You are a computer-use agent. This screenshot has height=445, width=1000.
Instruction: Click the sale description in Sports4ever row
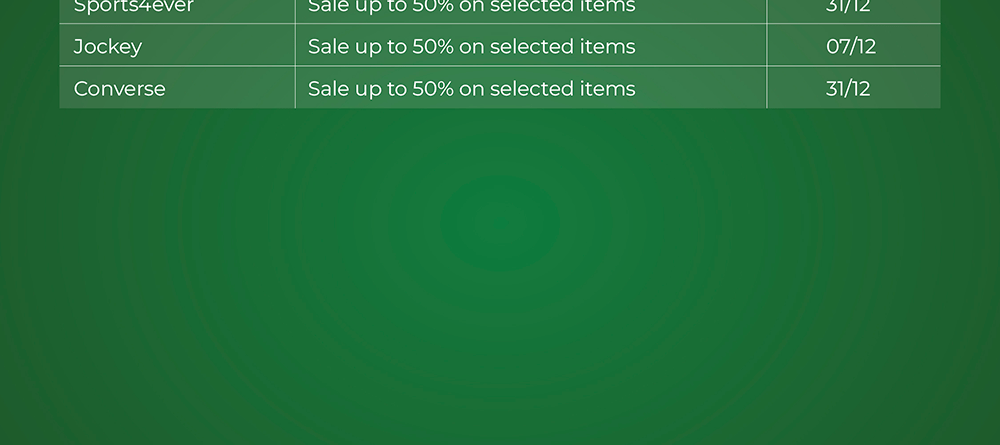(x=471, y=7)
